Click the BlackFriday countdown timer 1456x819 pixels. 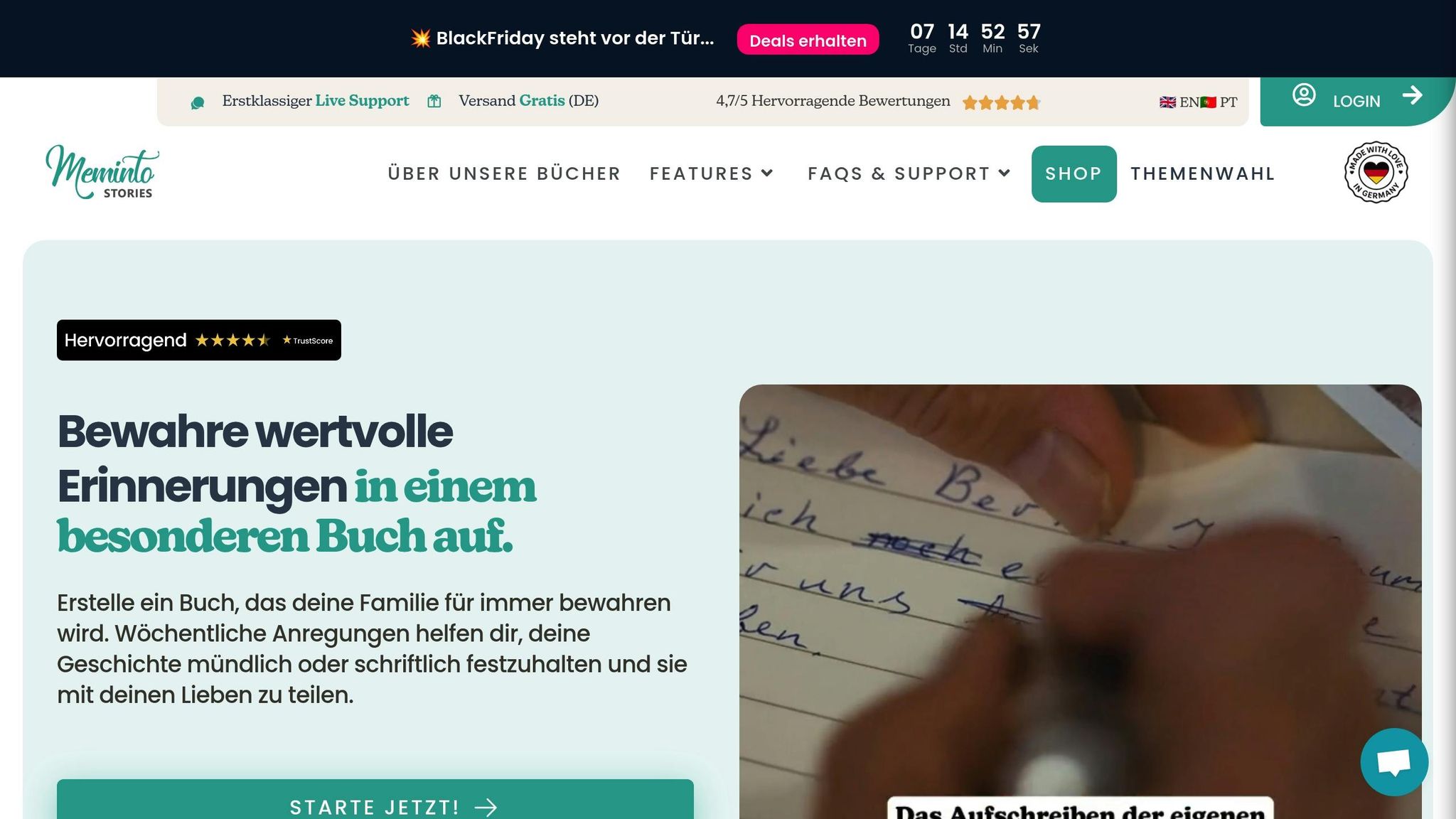[975, 38]
